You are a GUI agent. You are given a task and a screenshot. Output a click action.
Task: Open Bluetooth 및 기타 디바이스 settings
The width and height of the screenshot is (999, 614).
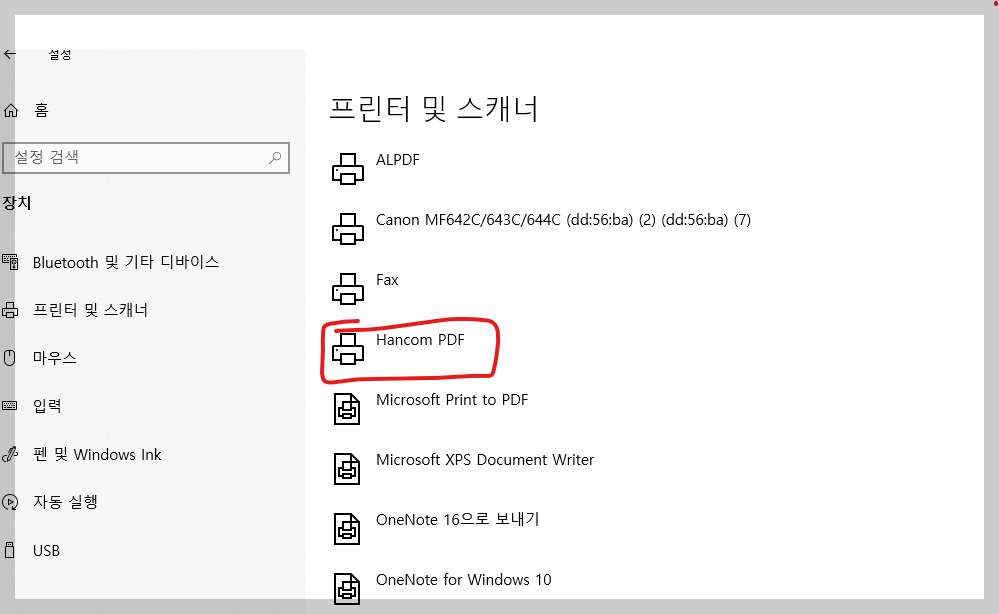click(126, 262)
